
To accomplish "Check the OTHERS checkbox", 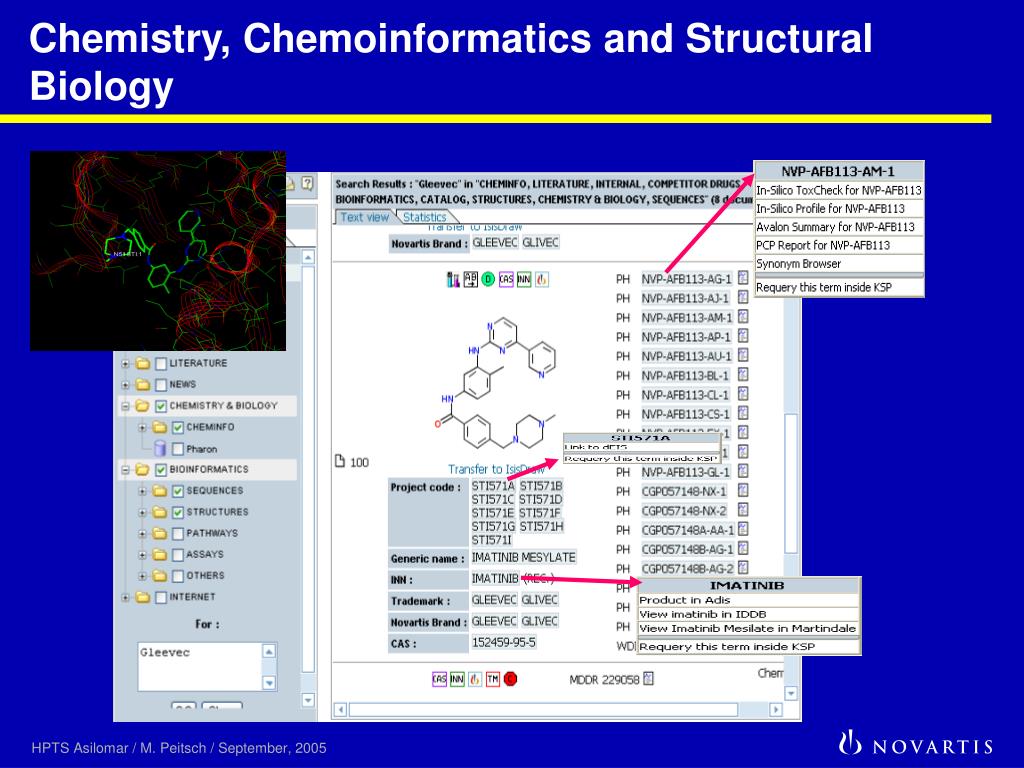I will (178, 576).
